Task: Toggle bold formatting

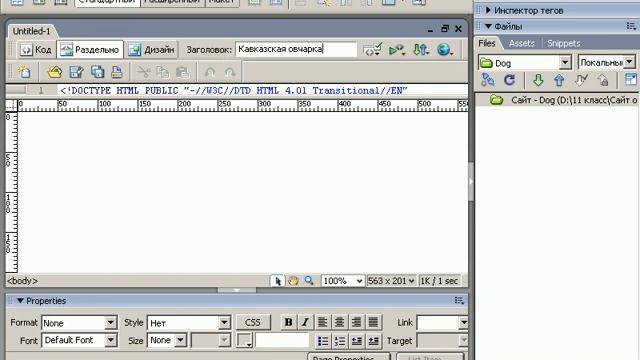Action: pos(288,322)
